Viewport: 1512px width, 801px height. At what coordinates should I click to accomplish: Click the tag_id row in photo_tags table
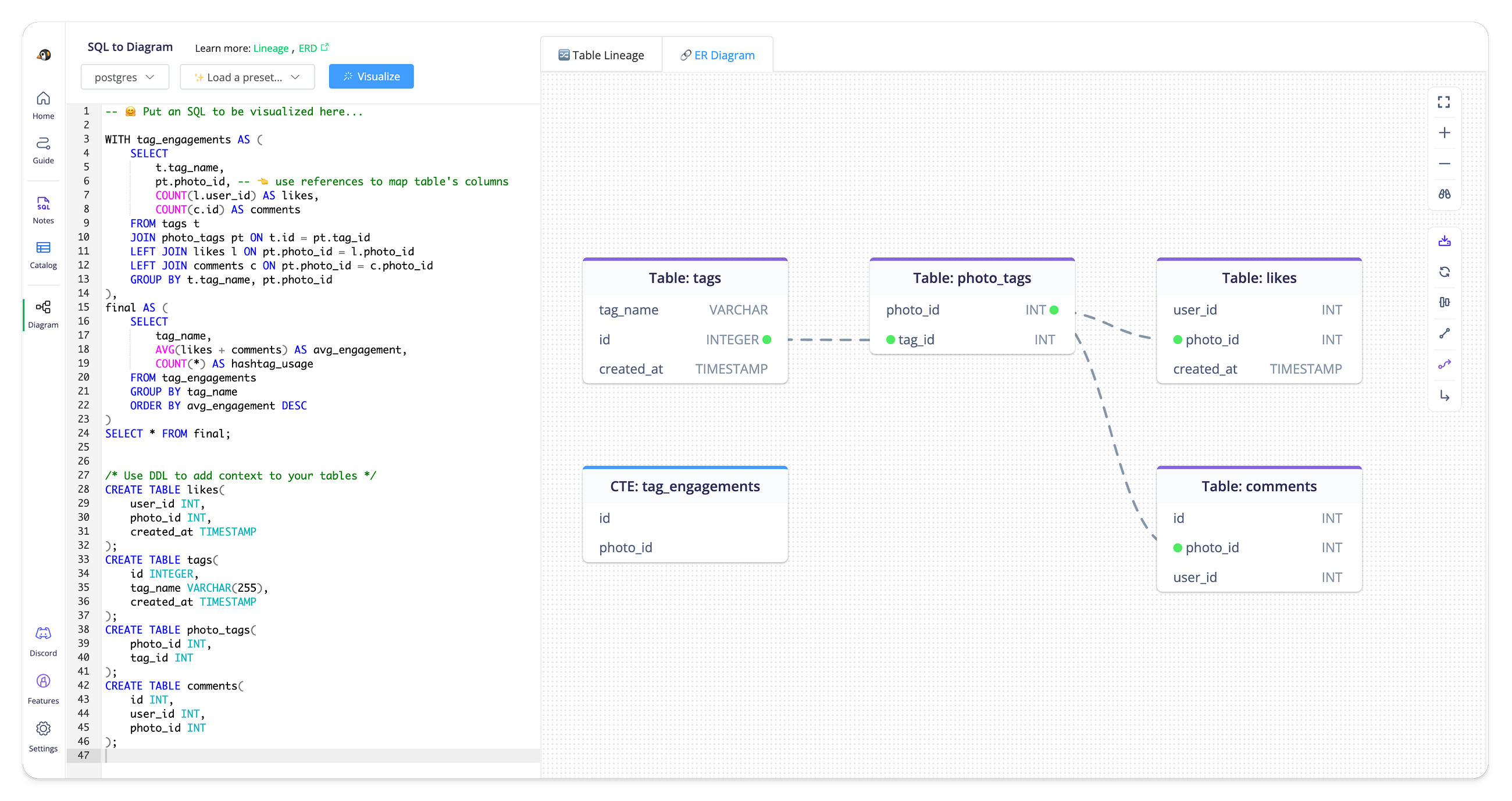point(972,340)
